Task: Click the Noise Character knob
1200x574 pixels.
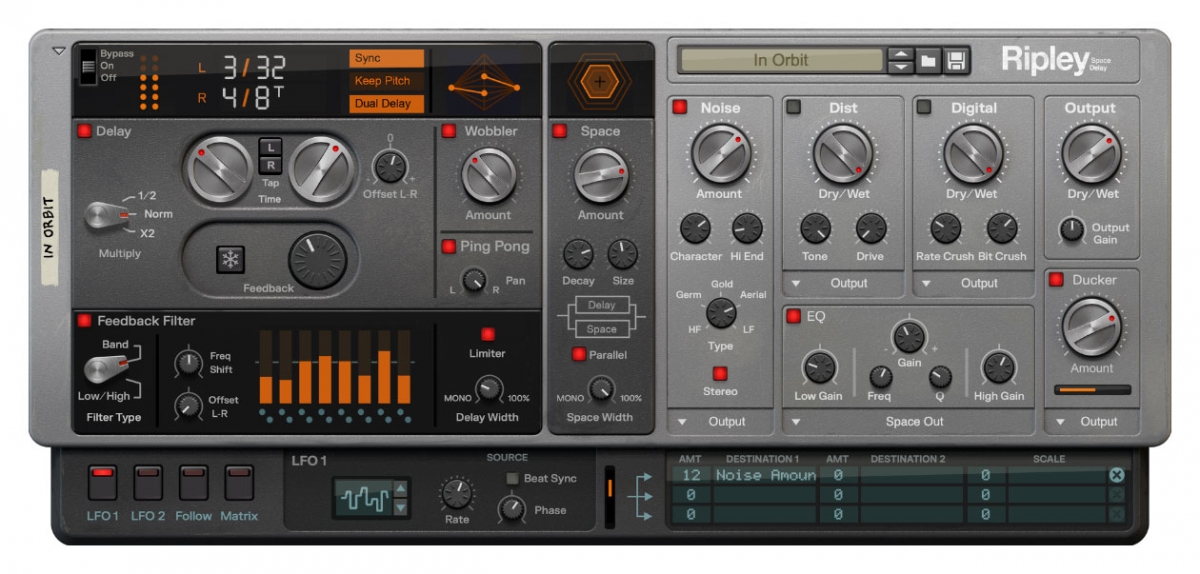Action: 695,229
